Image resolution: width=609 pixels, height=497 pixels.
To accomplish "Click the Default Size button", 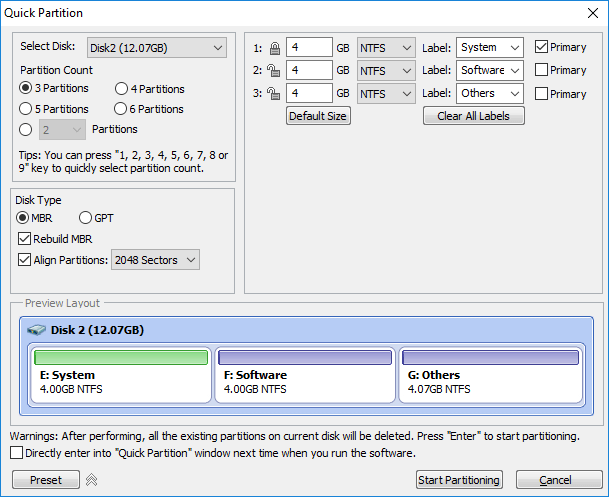I will pyautogui.click(x=318, y=116).
